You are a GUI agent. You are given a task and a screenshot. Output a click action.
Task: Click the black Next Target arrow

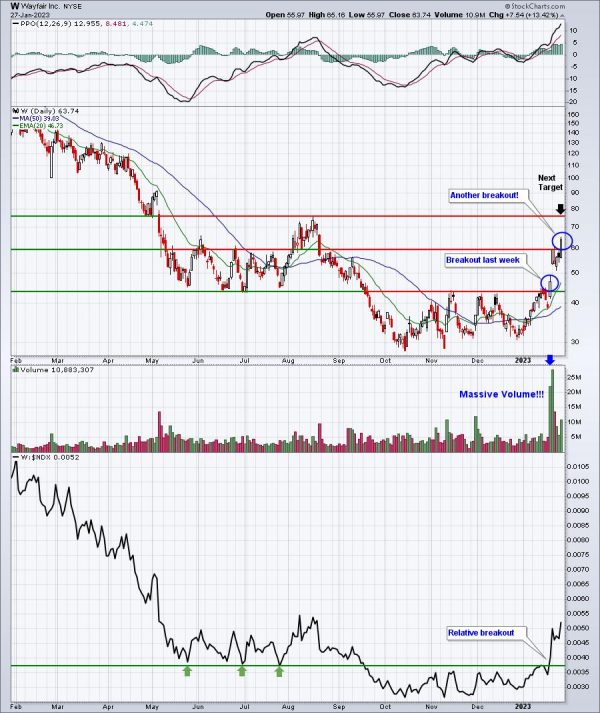point(561,209)
